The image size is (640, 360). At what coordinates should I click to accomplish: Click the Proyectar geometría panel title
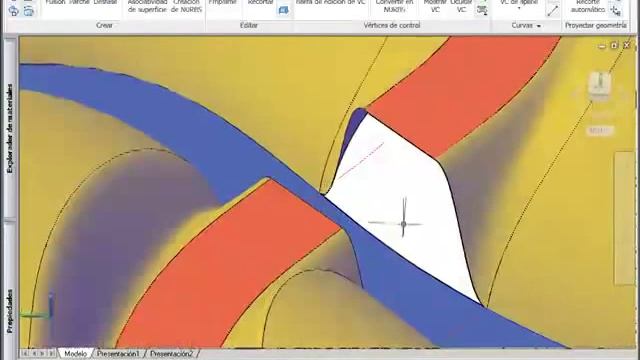596,25
